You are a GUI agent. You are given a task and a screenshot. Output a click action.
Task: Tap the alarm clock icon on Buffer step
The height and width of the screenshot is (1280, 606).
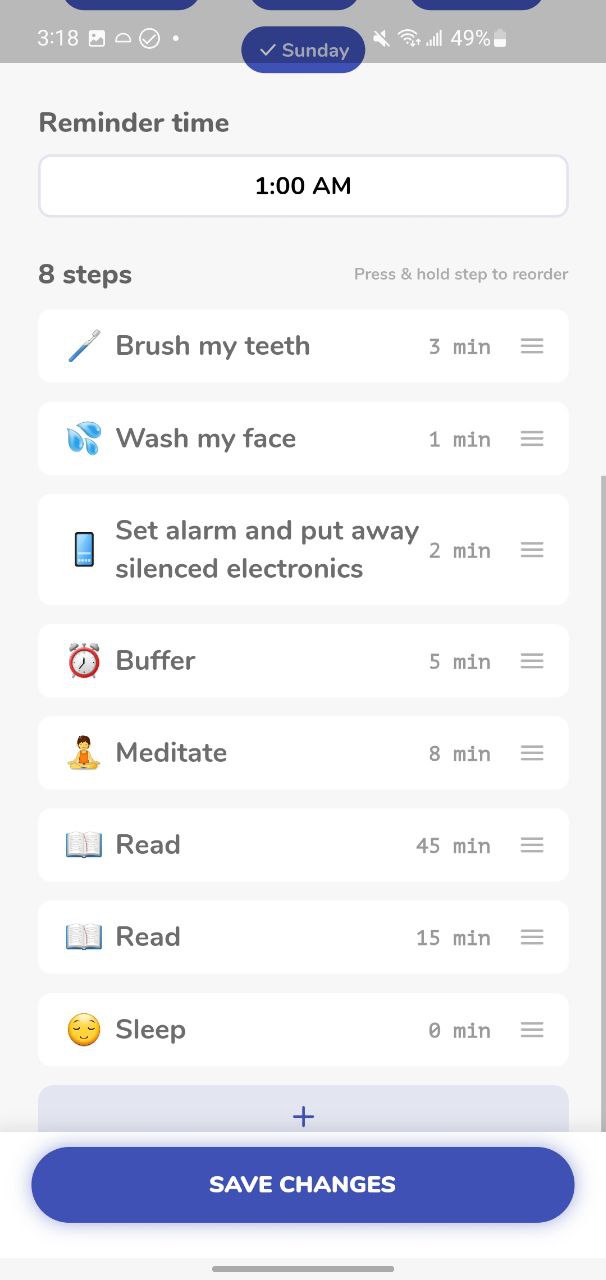[x=84, y=661]
